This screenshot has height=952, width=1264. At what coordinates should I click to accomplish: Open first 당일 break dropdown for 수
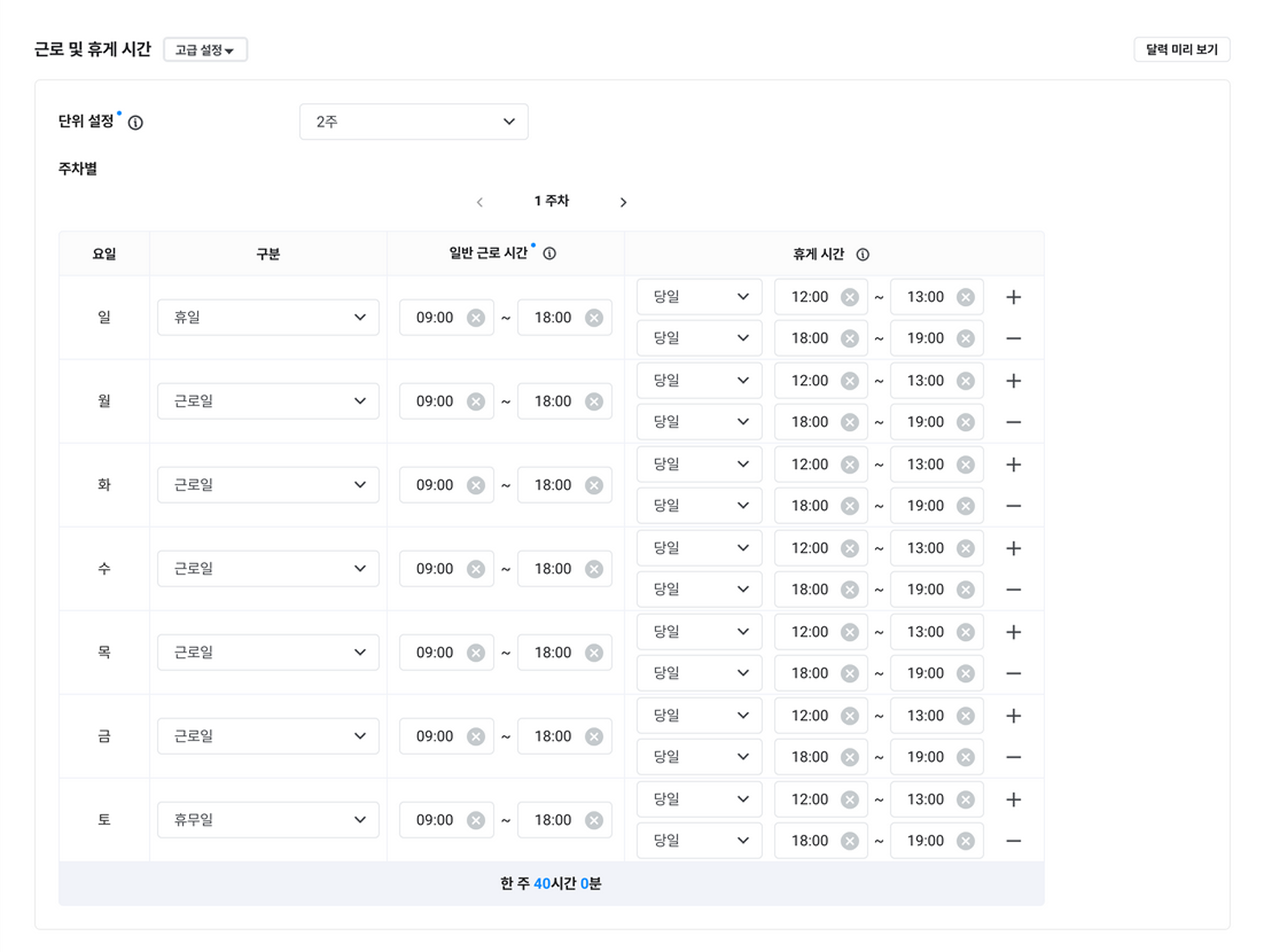(699, 547)
